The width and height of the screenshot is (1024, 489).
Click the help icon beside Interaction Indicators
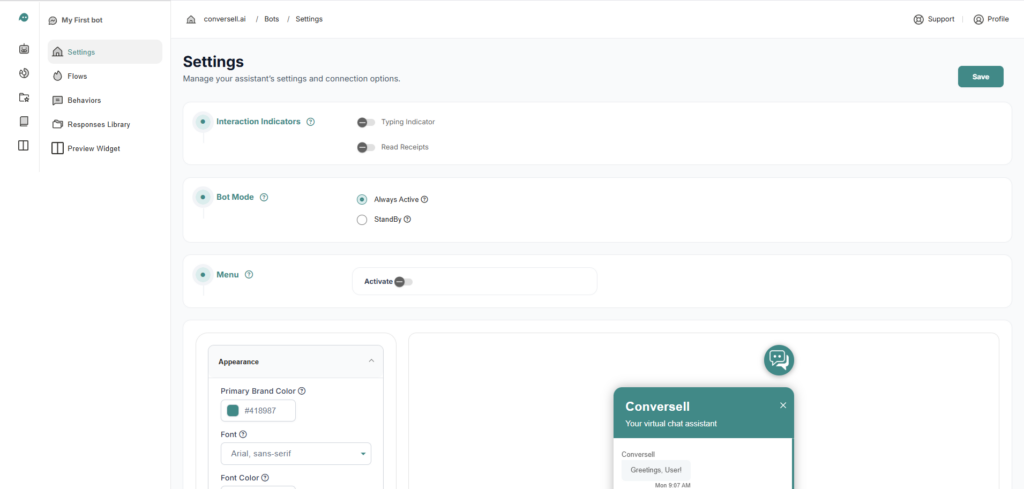point(311,122)
